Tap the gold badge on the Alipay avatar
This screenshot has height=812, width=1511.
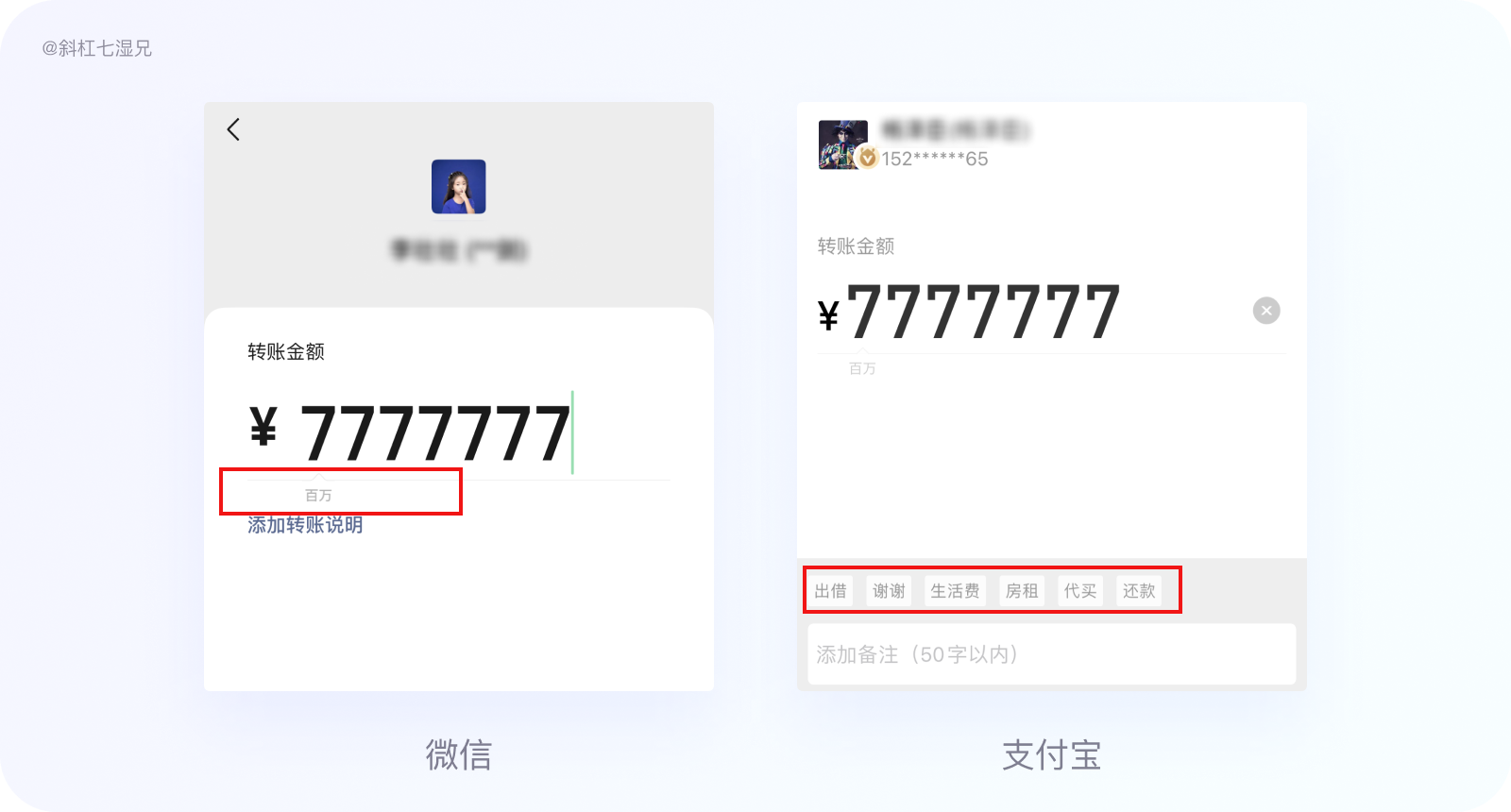click(868, 158)
